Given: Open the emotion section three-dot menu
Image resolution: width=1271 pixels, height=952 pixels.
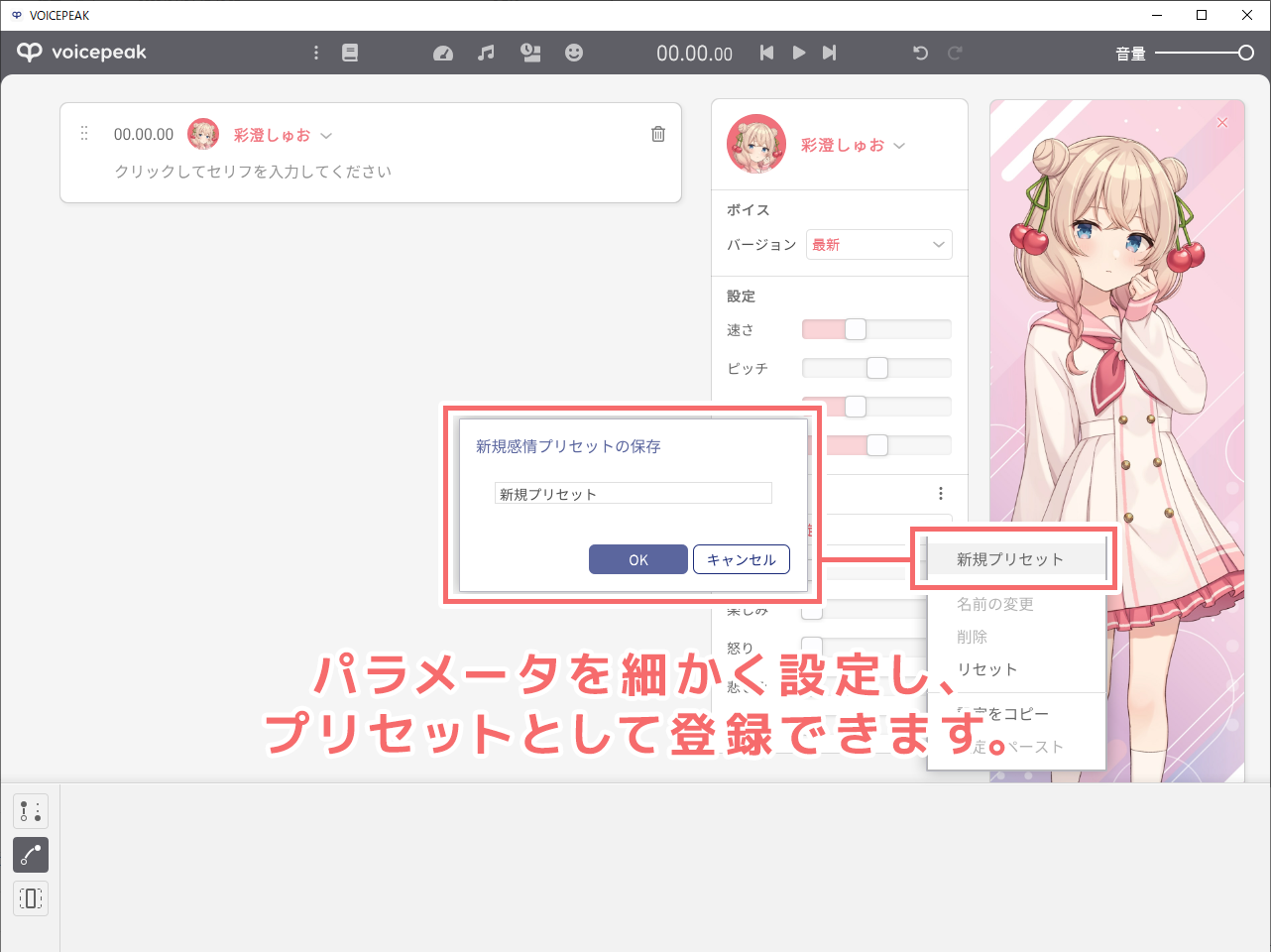Looking at the screenshot, I should click(x=941, y=493).
